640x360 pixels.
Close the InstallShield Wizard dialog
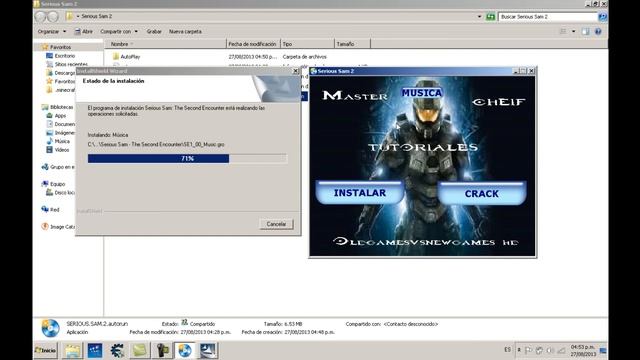(296, 71)
